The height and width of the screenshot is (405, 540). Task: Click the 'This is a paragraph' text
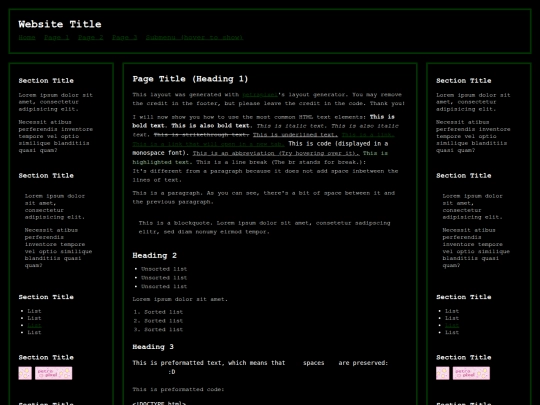coord(264,197)
